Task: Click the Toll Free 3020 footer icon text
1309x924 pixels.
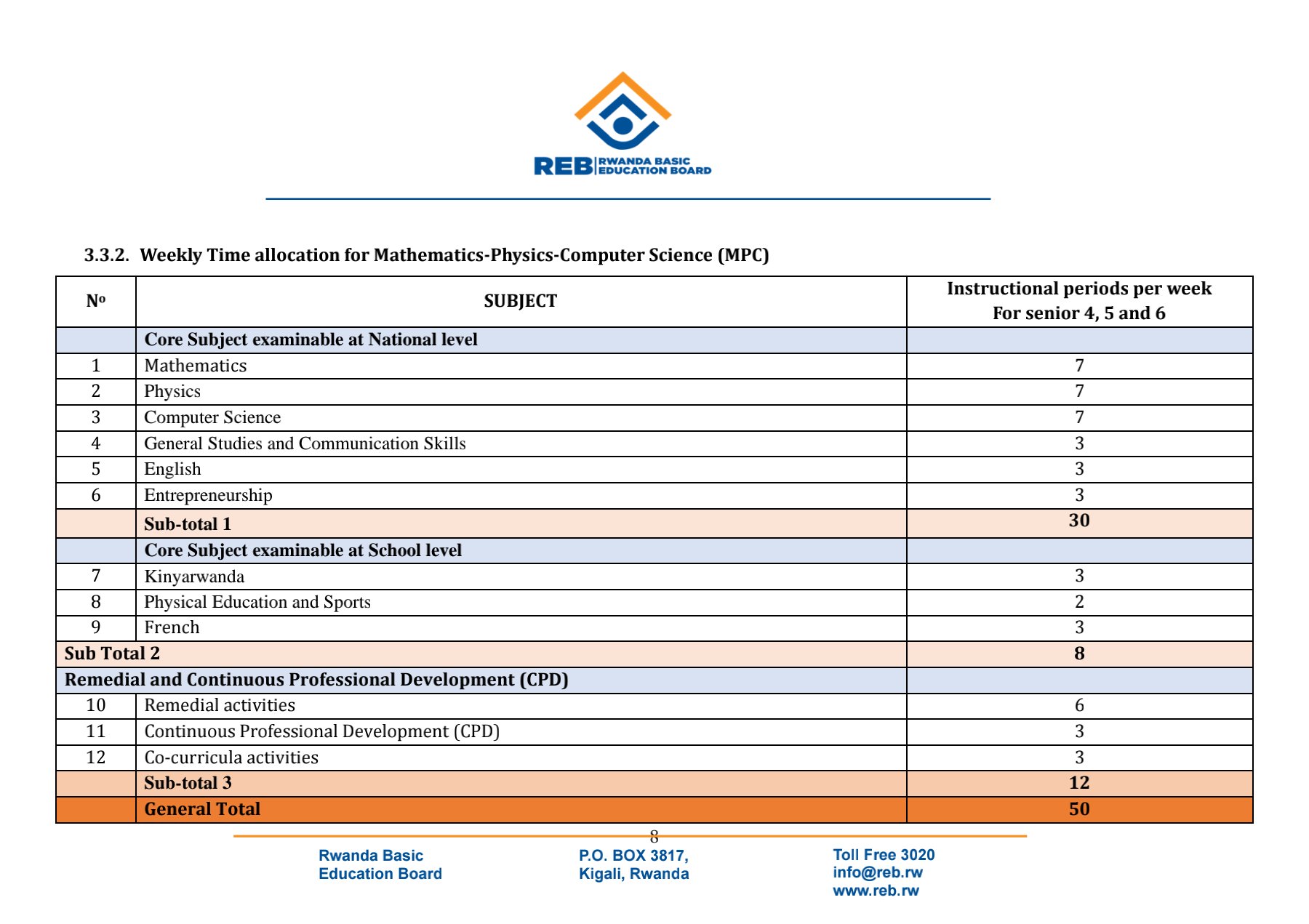Action: coord(884,856)
